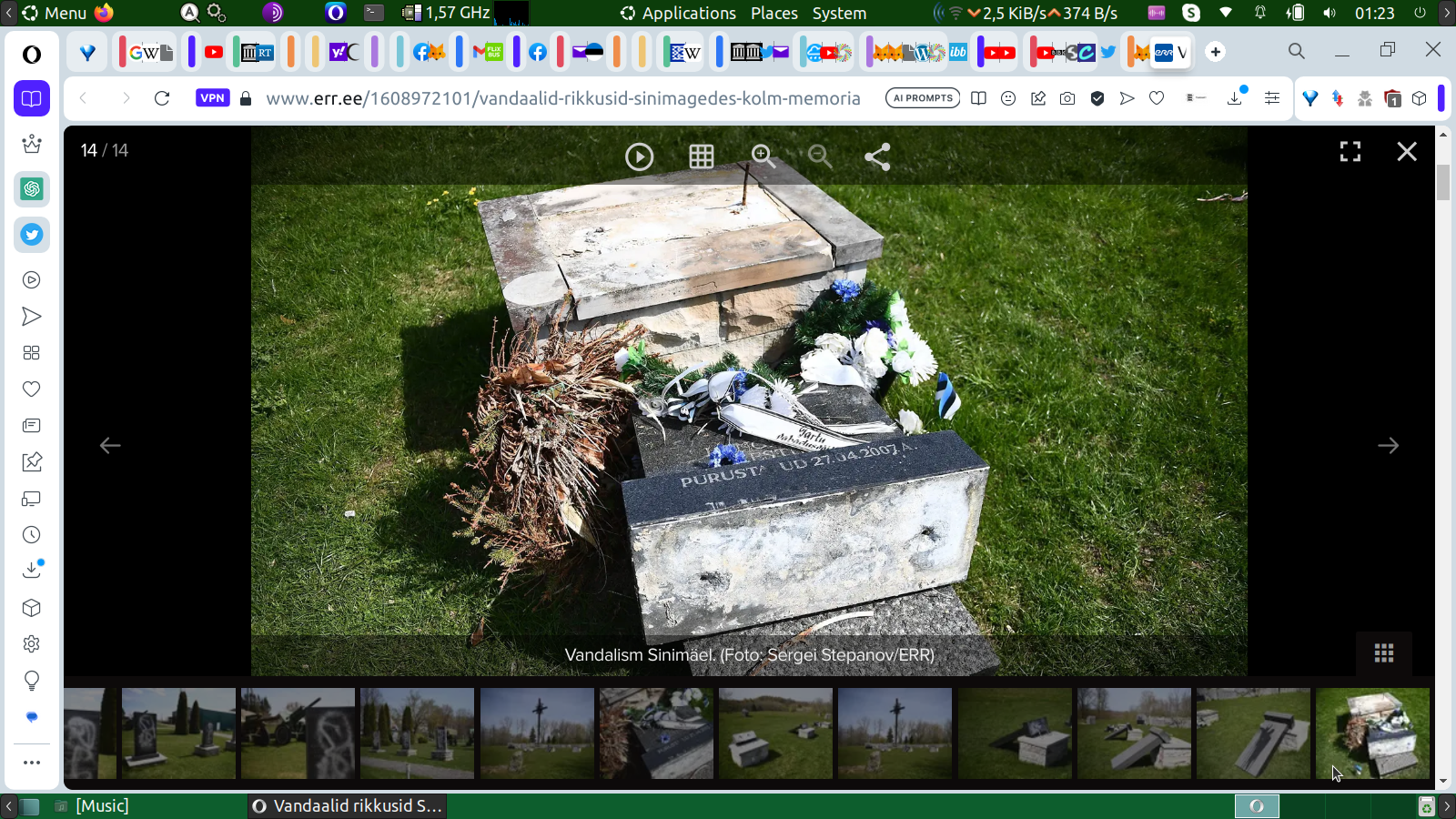Screen dimensions: 1456x819
Task: Zoom out of the gallery photo
Action: click(820, 157)
